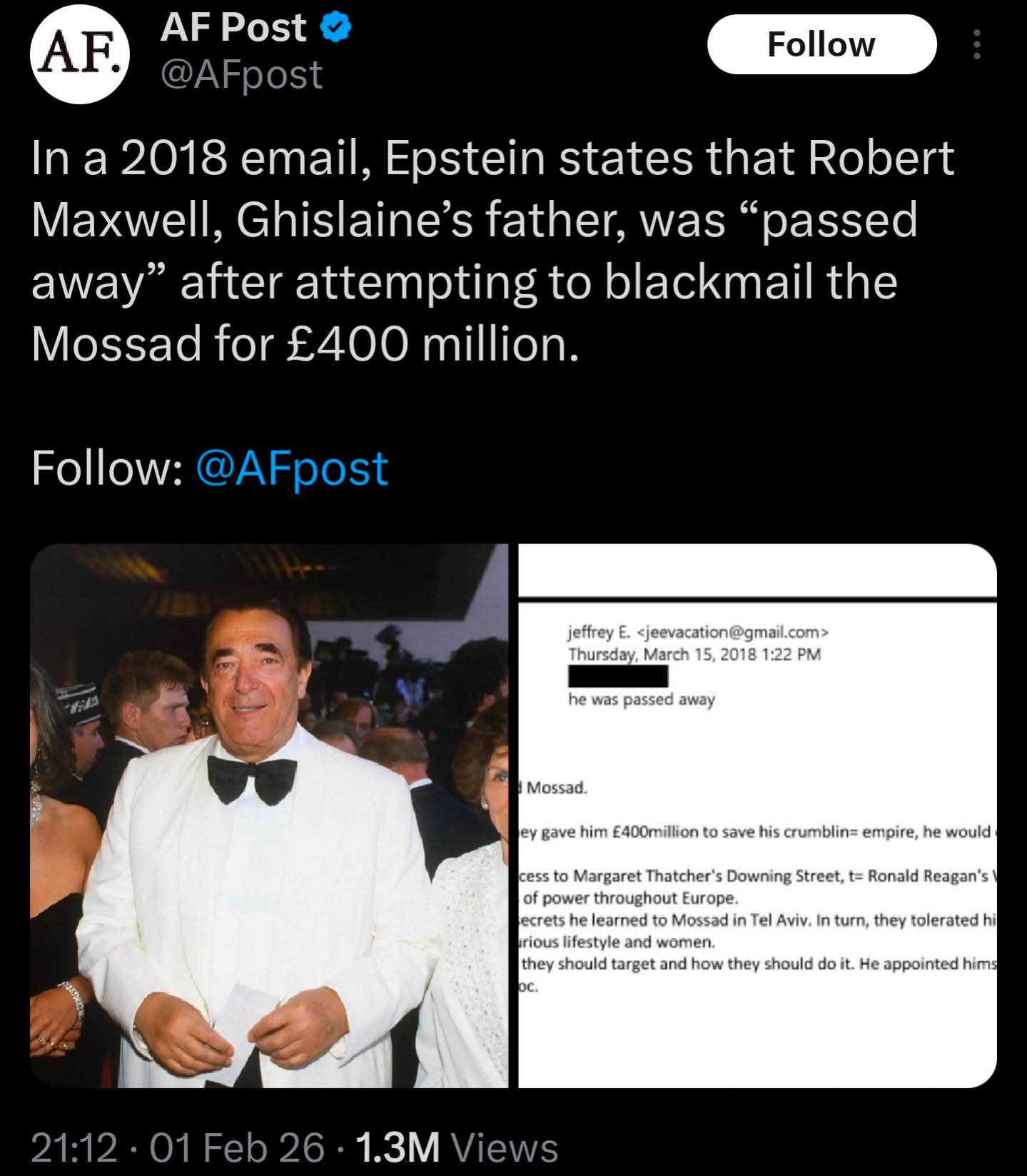Open the gray @AFpost handle under name
Viewport: 1027px width, 1176px height.
[x=242, y=74]
